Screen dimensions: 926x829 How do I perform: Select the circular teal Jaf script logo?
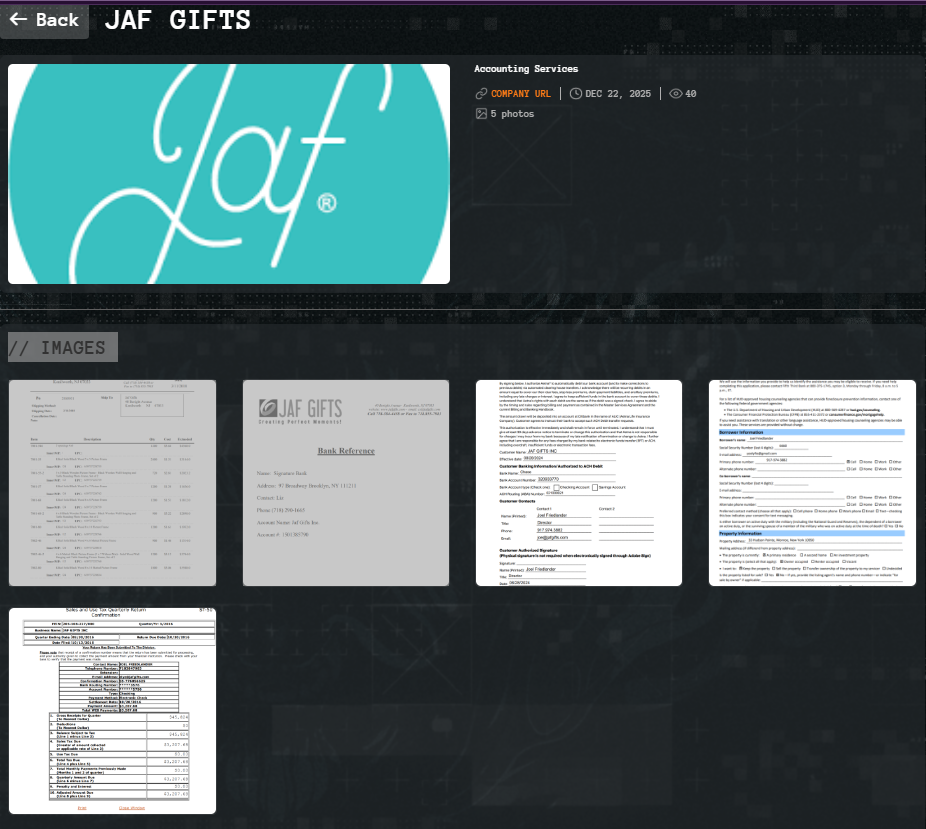tap(228, 172)
